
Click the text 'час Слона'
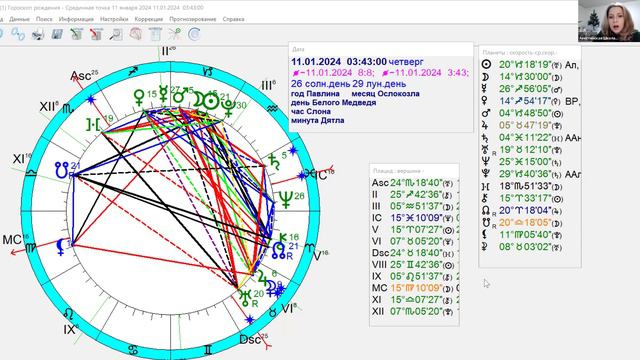point(311,111)
